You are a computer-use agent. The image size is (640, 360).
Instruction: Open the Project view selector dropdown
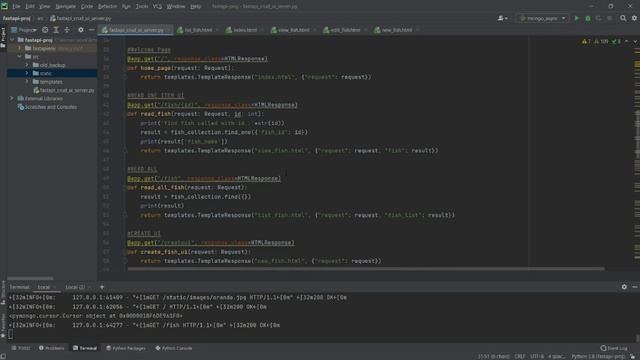[24, 30]
